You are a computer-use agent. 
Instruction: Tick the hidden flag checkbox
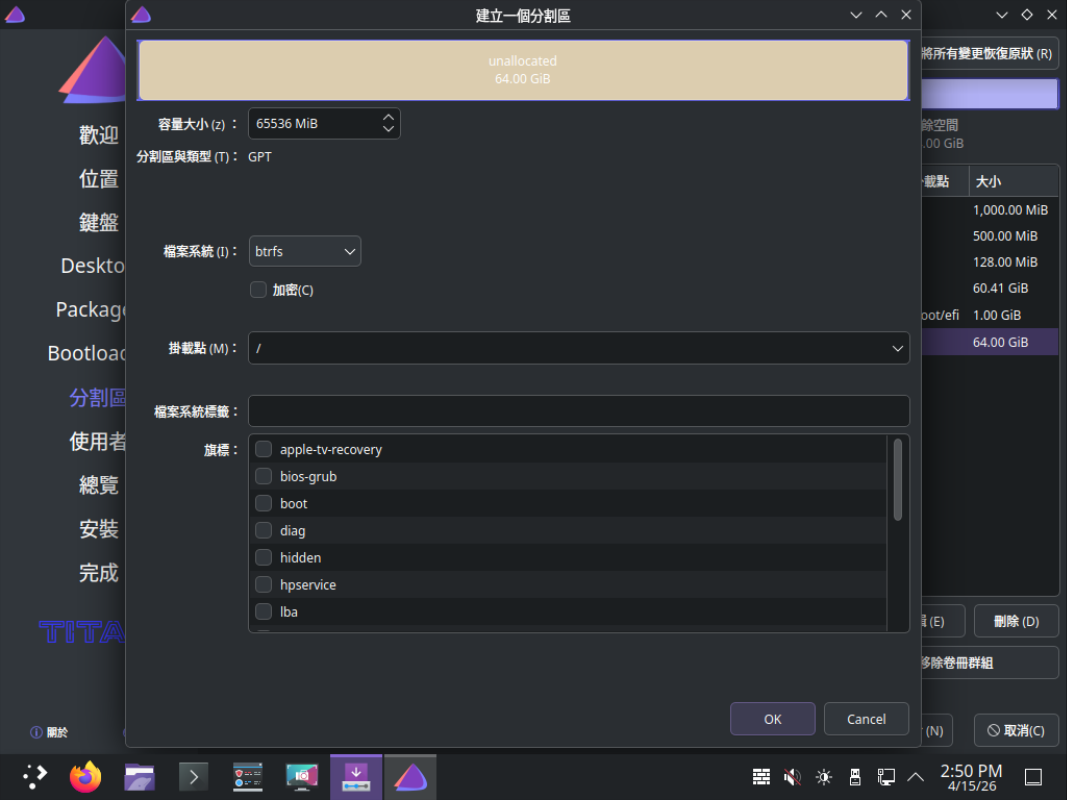pyautogui.click(x=264, y=558)
